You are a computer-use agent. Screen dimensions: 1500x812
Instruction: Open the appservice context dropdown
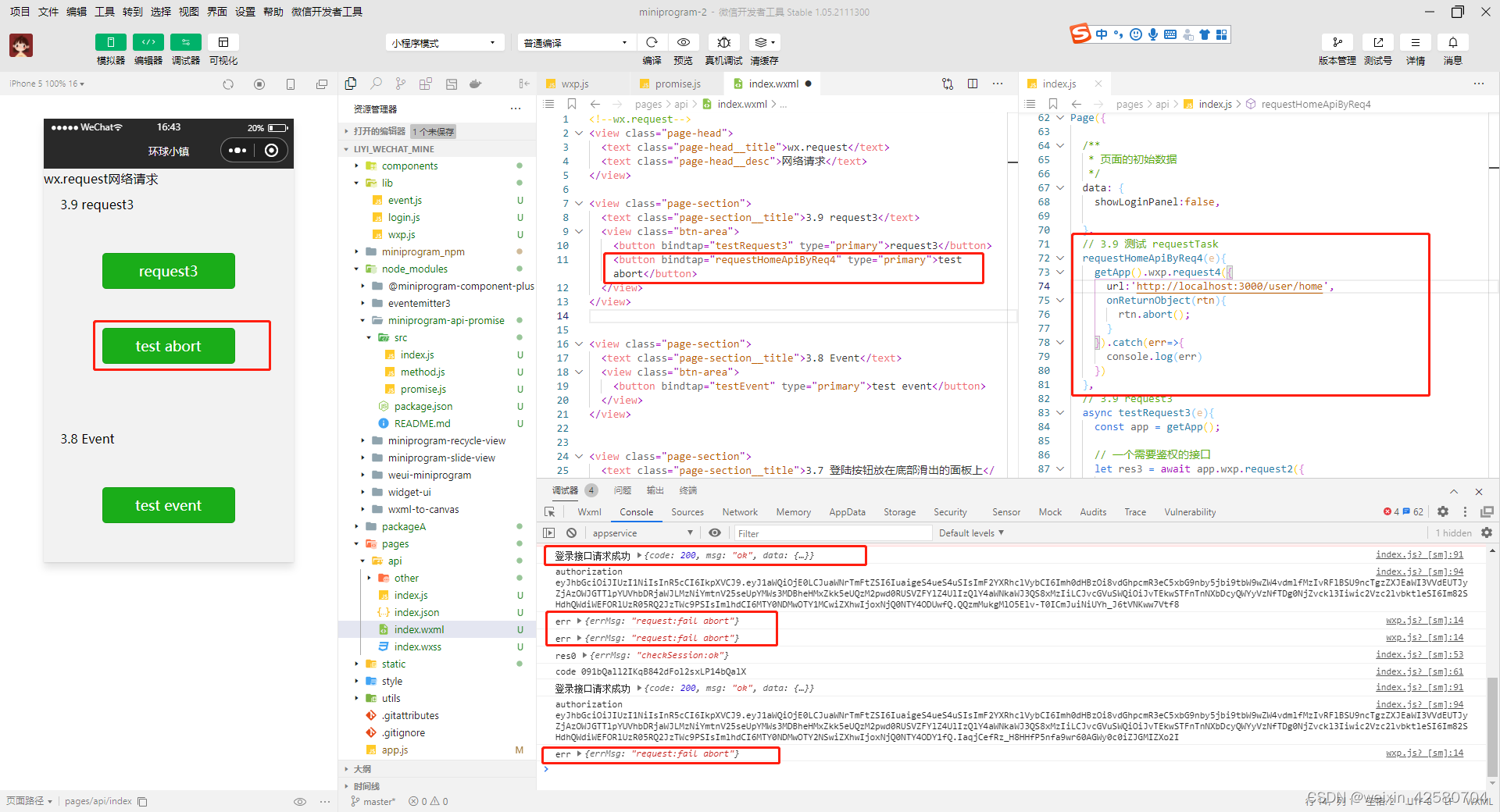point(642,533)
